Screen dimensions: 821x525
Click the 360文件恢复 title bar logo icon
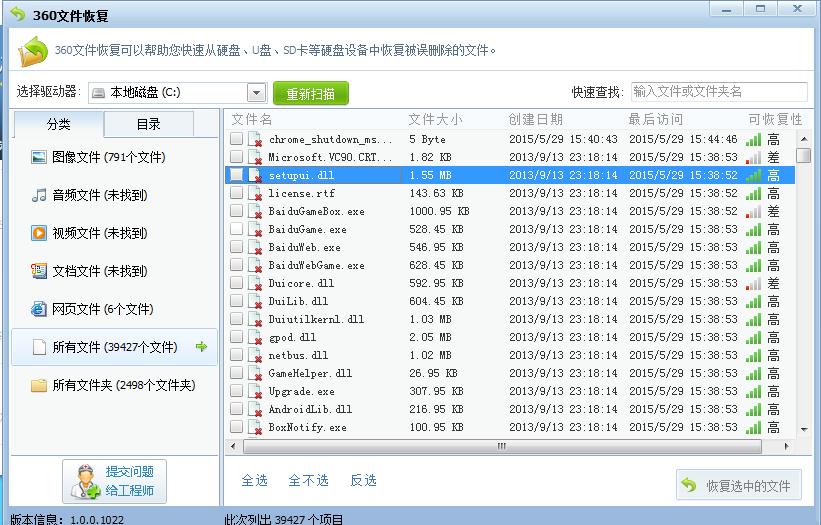point(17,14)
